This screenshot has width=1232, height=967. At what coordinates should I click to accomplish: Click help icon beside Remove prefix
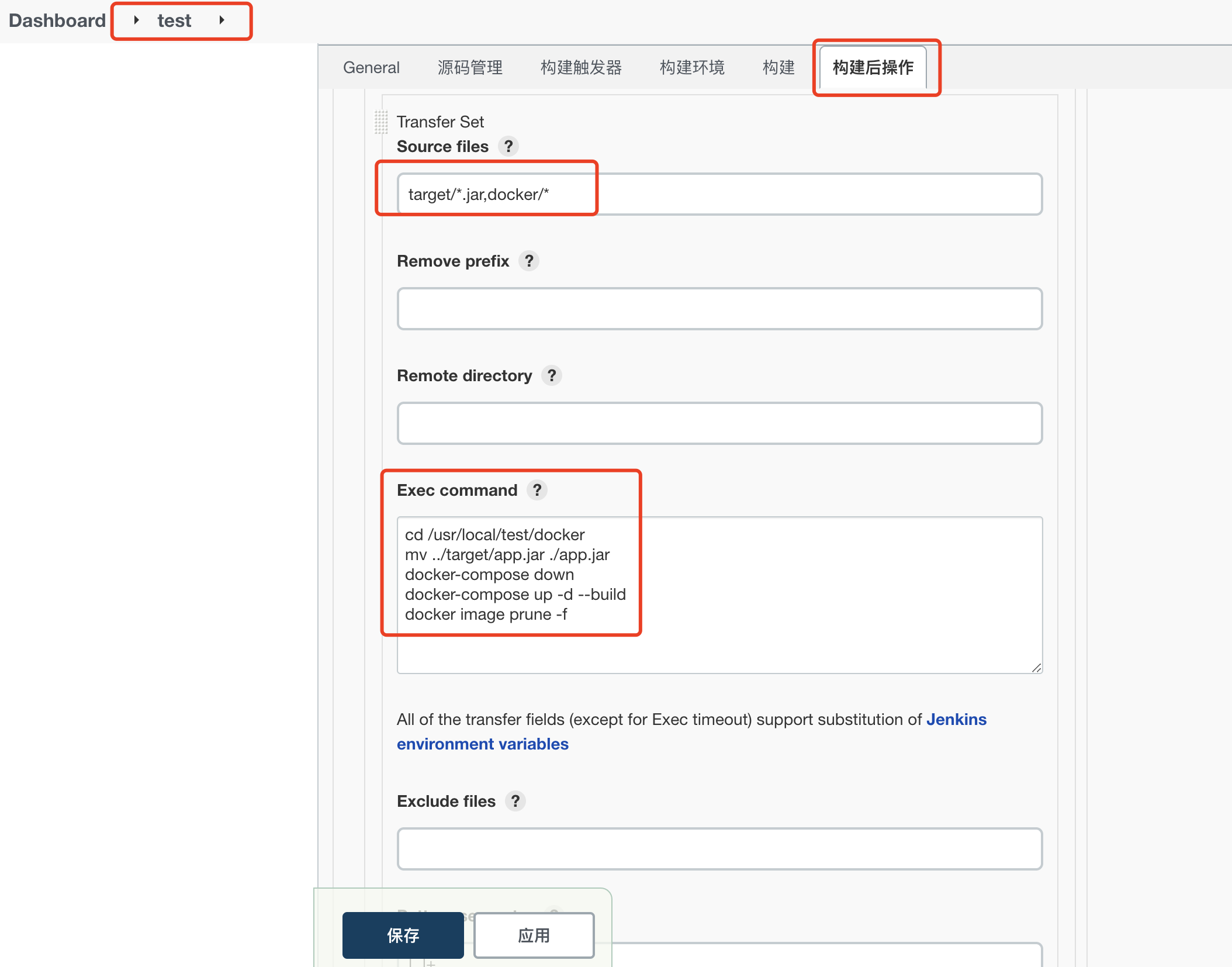point(529,261)
